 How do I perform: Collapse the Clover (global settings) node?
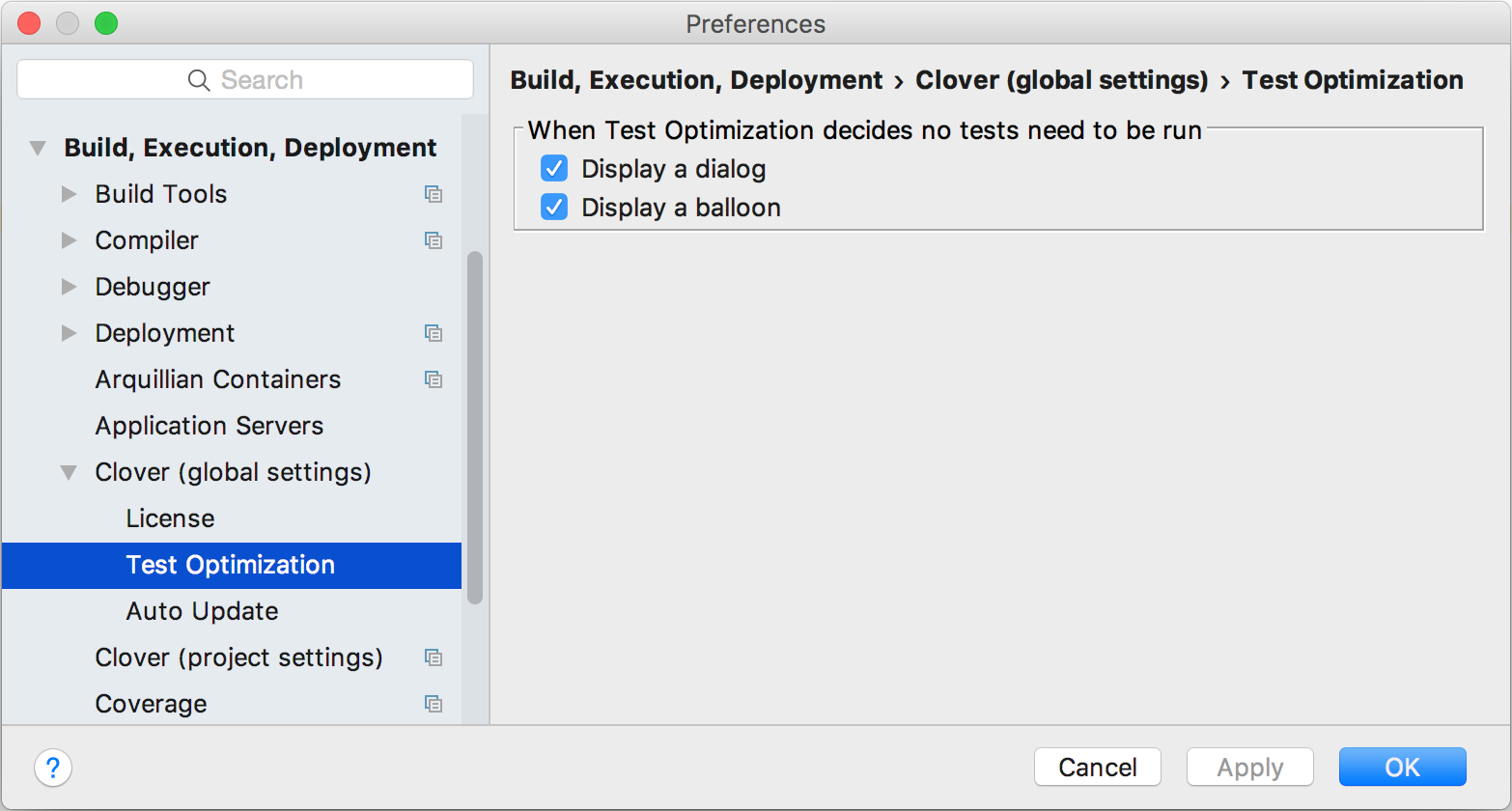[69, 472]
